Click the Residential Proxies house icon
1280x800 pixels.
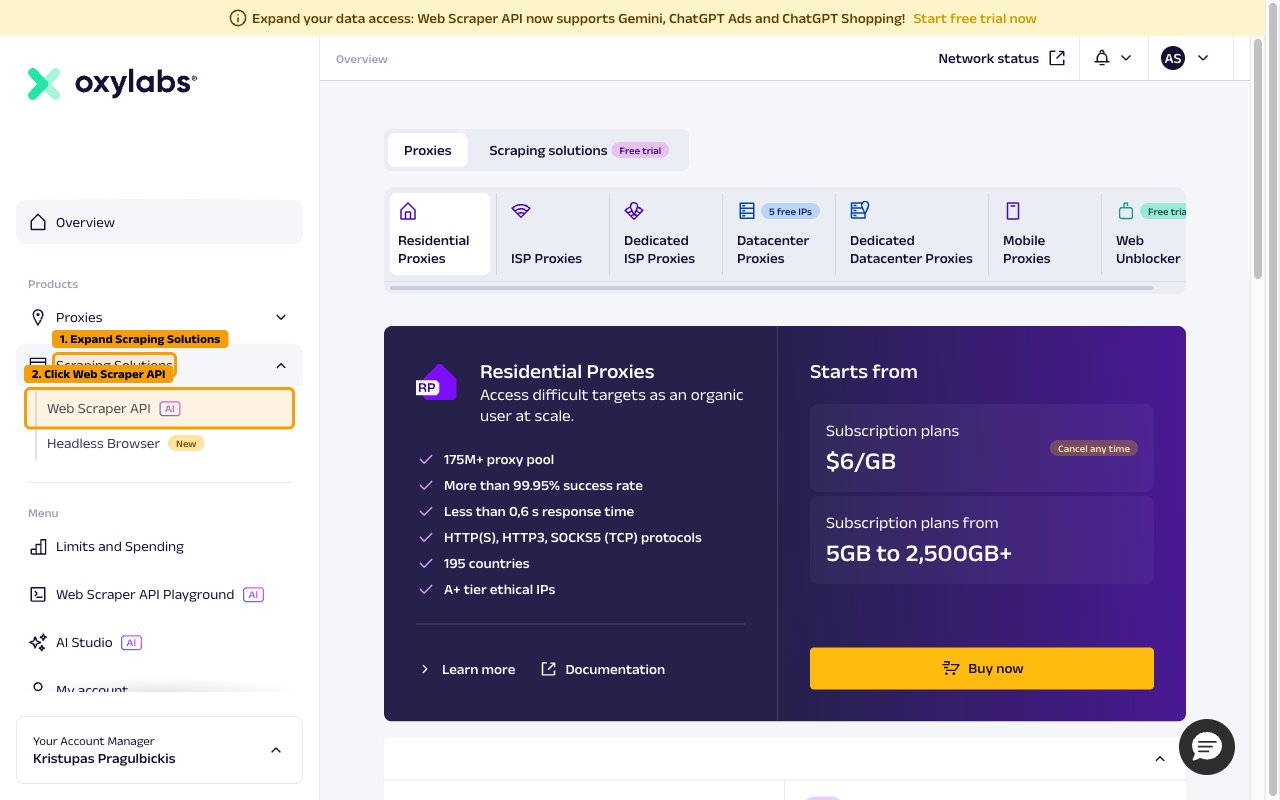pyautogui.click(x=407, y=211)
